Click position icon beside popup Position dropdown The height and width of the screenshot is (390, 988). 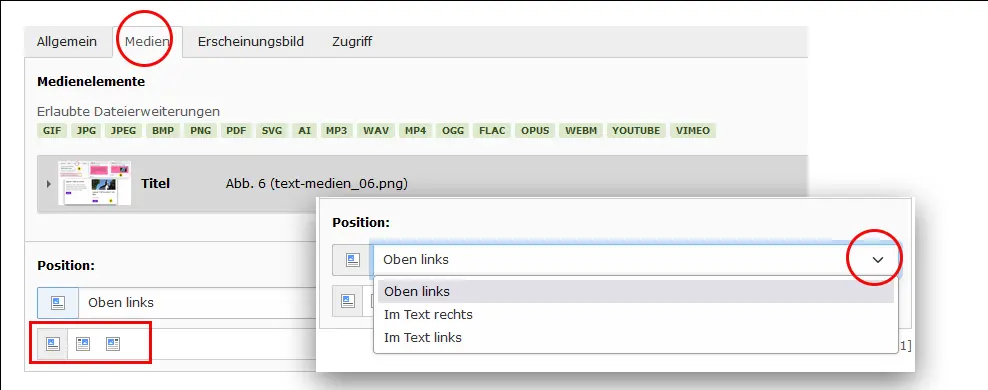tap(353, 260)
